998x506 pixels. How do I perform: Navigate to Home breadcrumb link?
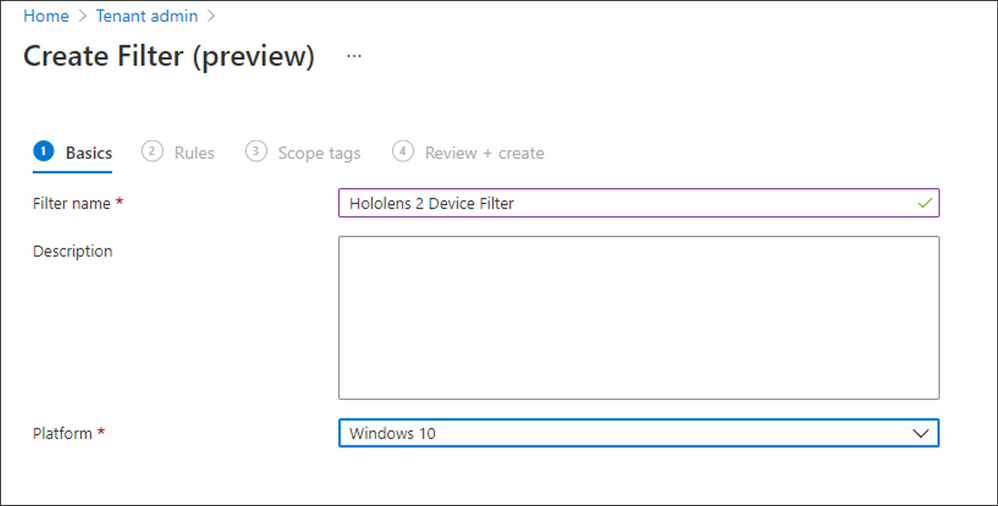[46, 16]
